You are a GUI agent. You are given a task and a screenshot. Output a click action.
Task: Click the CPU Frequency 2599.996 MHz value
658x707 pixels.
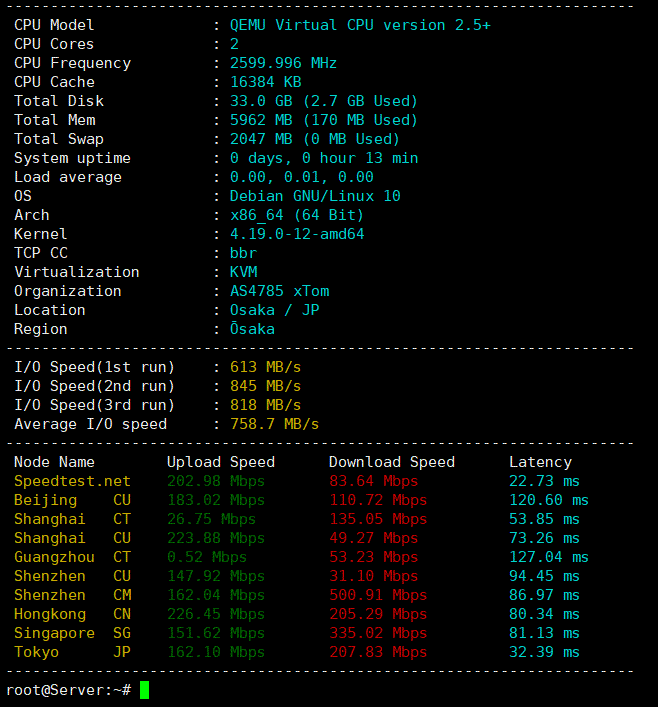283,63
